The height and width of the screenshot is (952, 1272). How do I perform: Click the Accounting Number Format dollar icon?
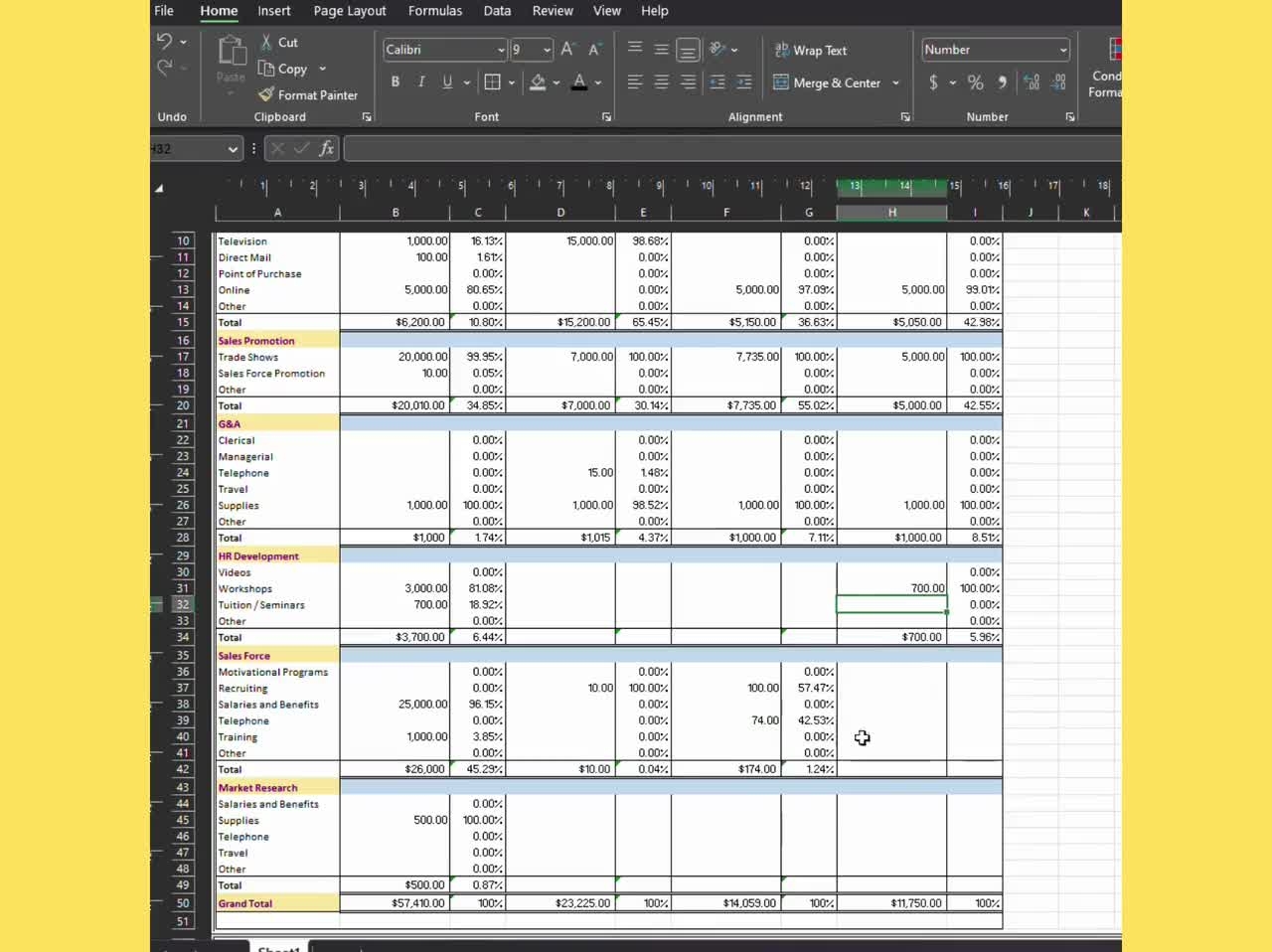point(933,82)
